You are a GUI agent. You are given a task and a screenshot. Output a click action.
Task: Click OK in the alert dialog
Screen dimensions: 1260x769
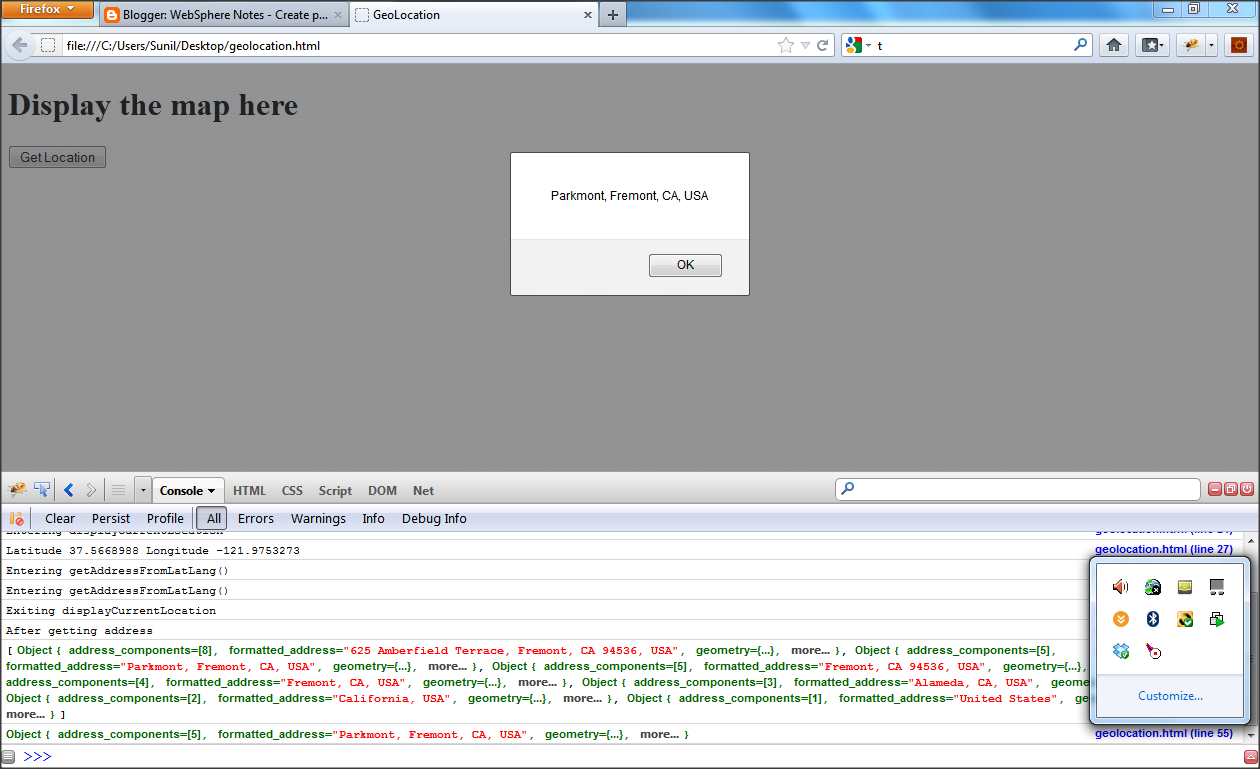(685, 265)
